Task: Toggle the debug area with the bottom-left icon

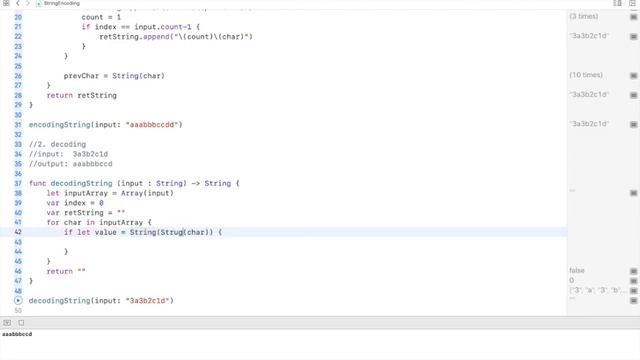Action: (7, 322)
